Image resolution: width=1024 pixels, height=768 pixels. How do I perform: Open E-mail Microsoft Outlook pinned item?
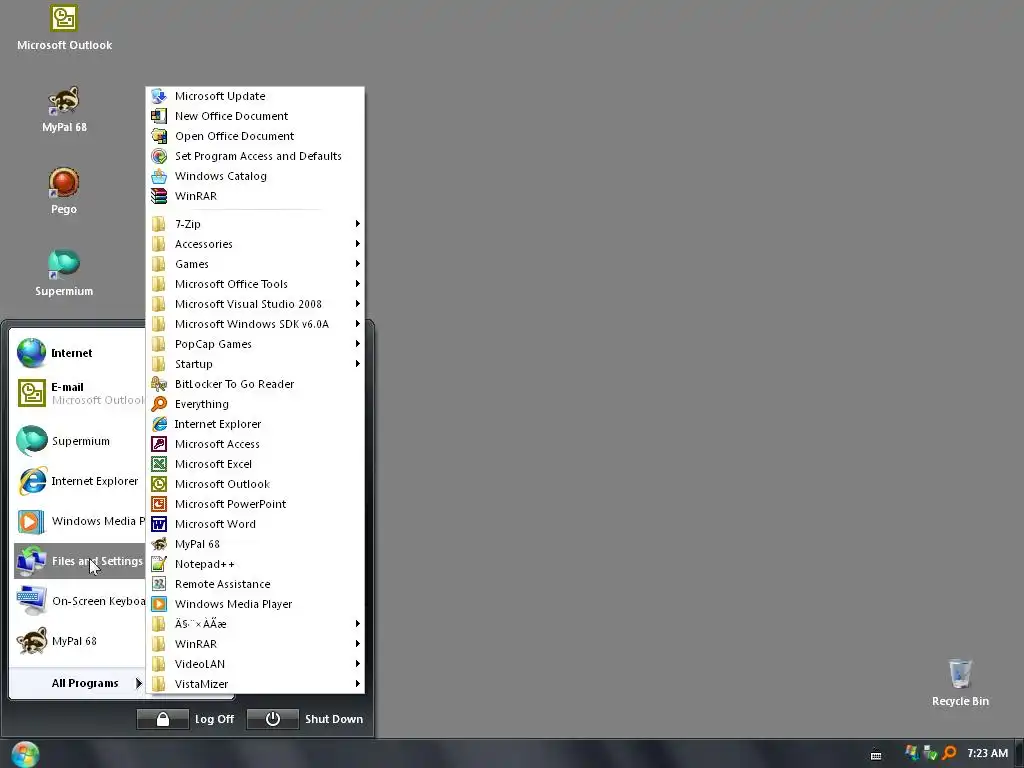point(79,393)
